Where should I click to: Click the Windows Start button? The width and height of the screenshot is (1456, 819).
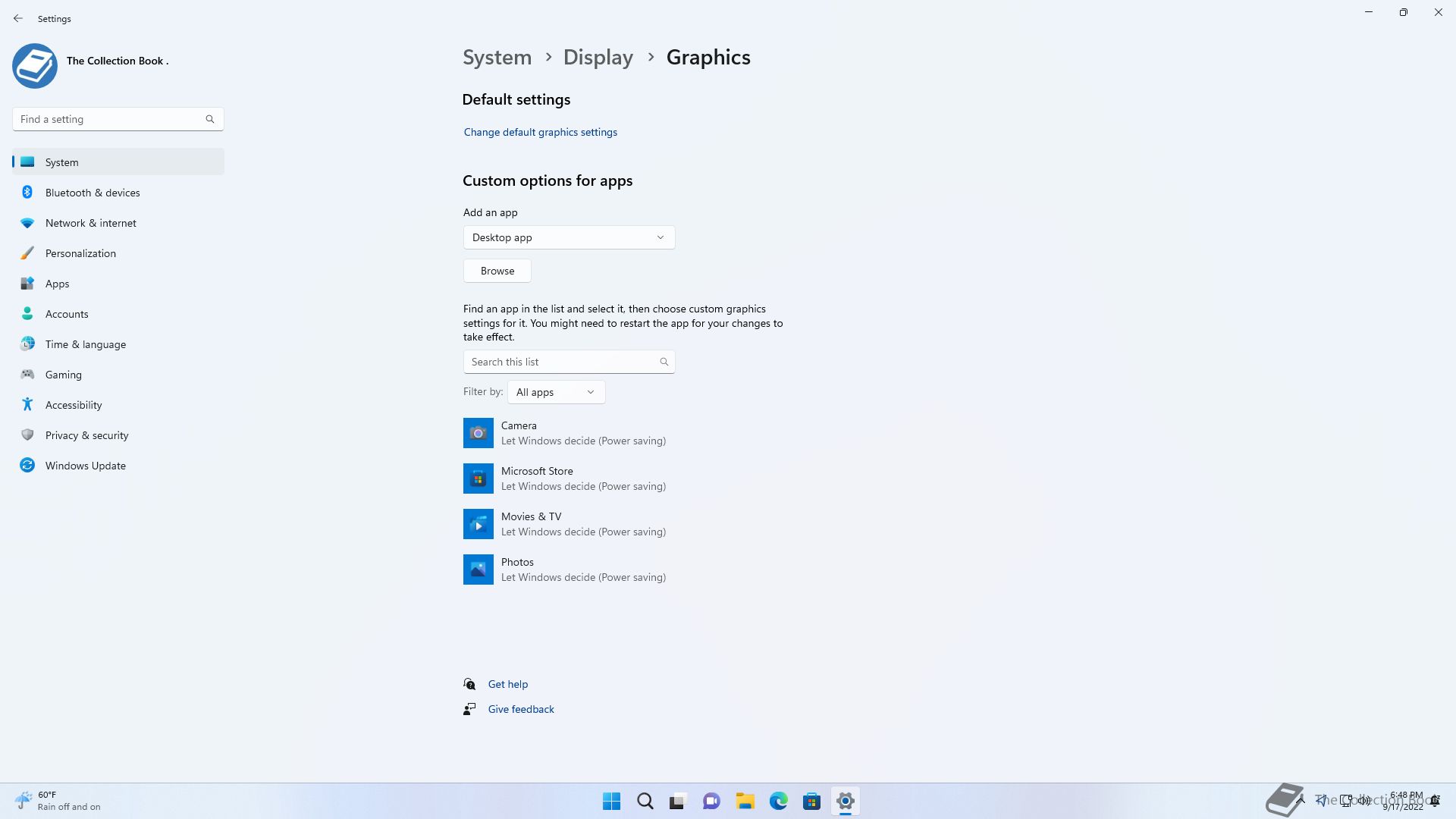click(x=611, y=801)
